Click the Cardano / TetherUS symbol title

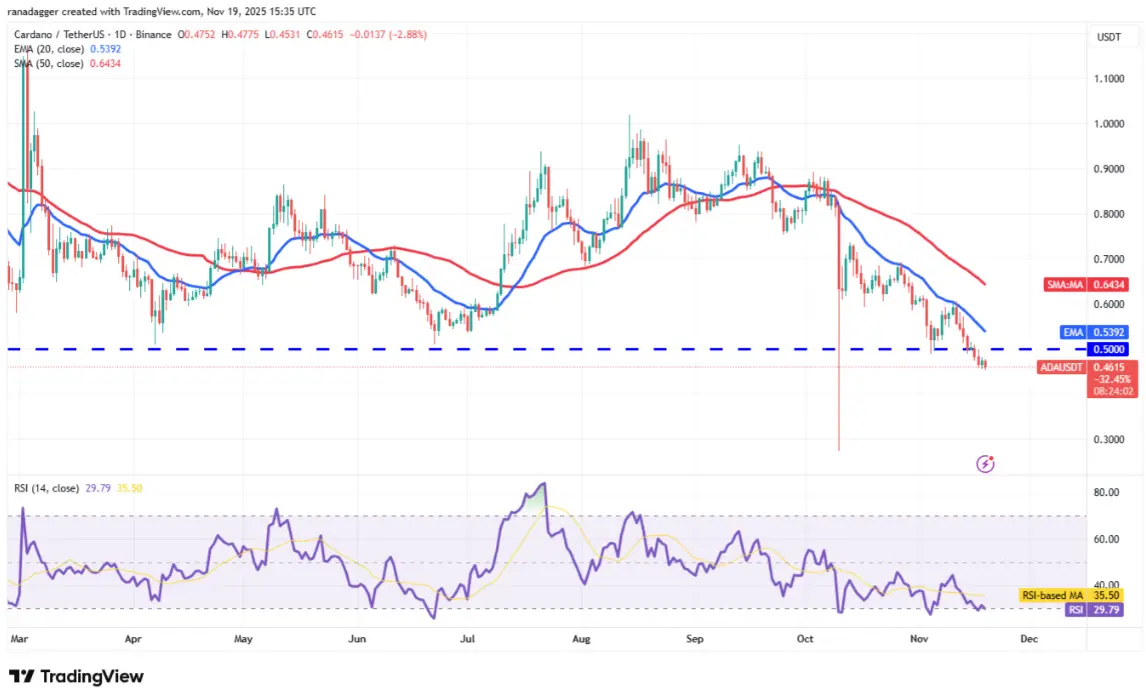coord(92,34)
